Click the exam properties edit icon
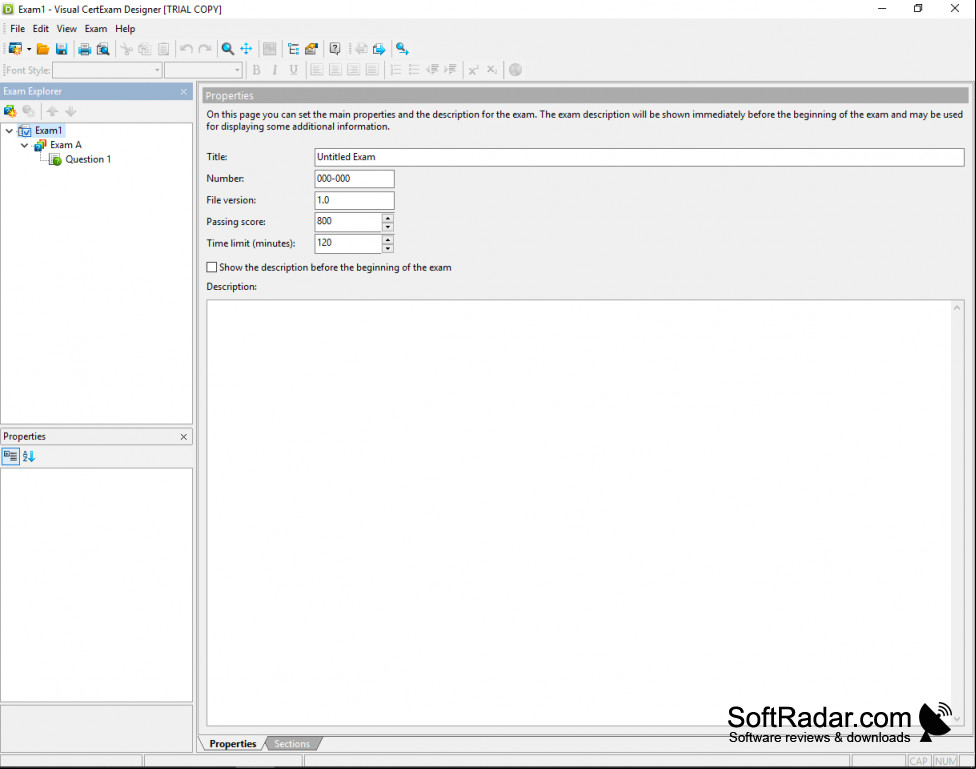 311,49
